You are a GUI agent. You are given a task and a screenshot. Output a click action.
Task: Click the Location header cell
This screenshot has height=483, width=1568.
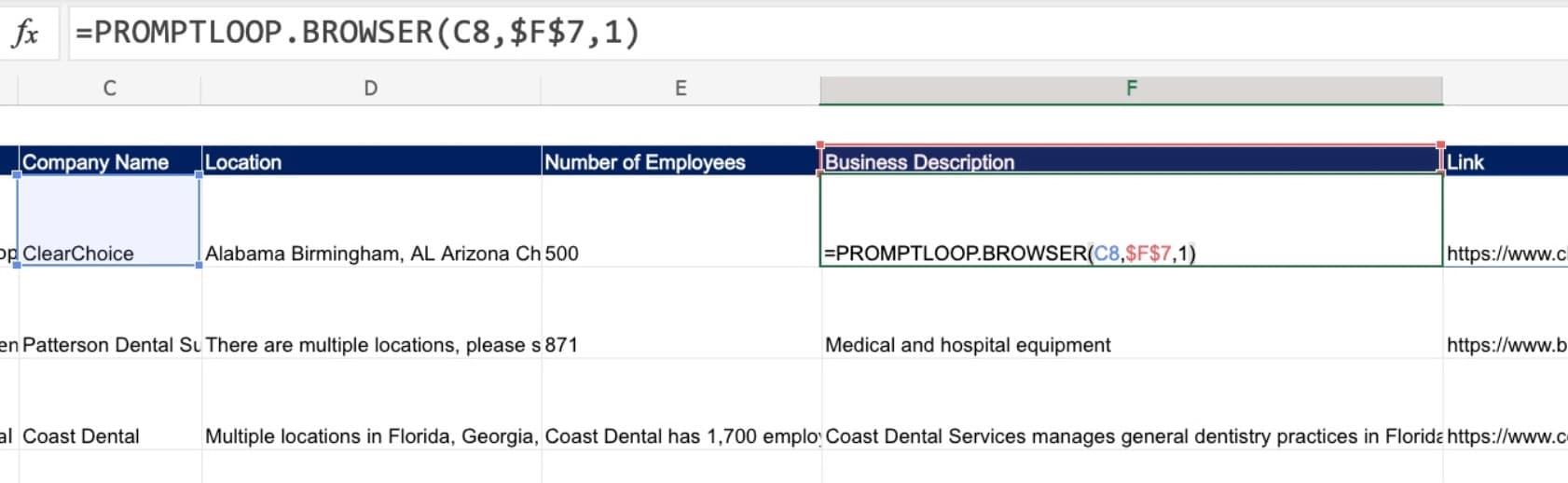click(x=370, y=161)
